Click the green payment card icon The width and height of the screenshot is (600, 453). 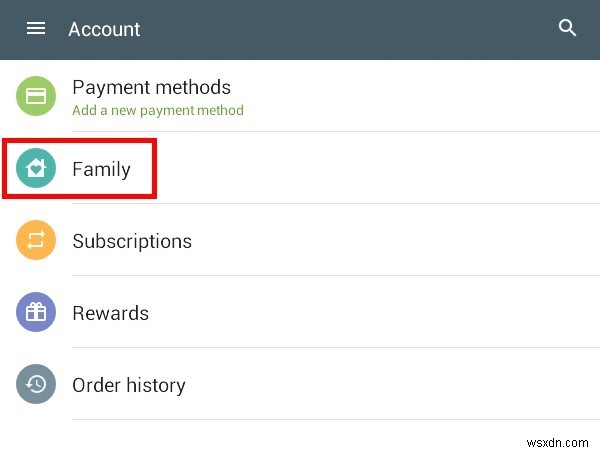click(36, 96)
